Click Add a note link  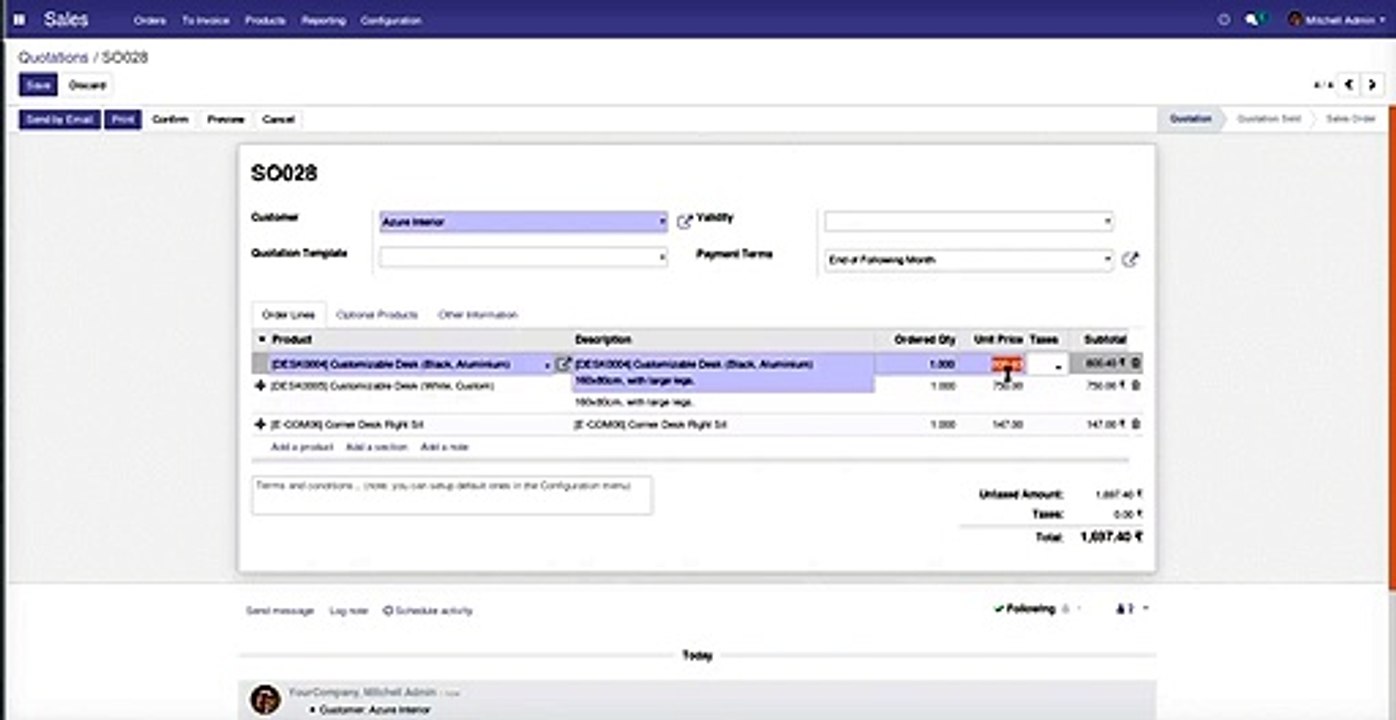point(444,447)
